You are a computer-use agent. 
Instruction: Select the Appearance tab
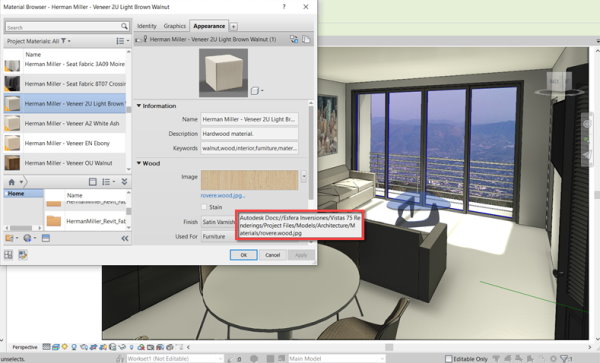tap(209, 26)
